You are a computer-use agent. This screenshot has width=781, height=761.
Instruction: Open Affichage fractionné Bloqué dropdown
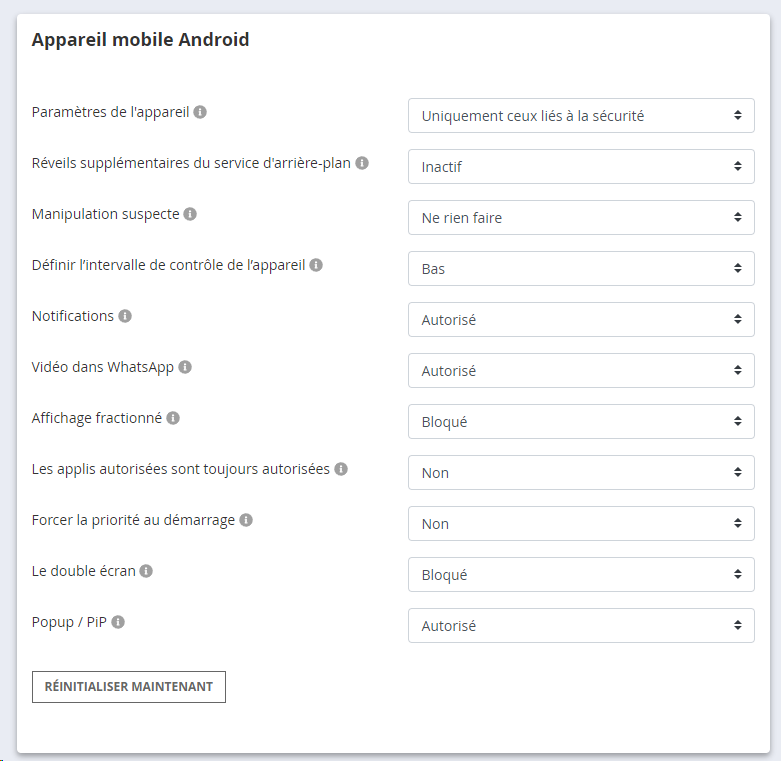tap(581, 421)
